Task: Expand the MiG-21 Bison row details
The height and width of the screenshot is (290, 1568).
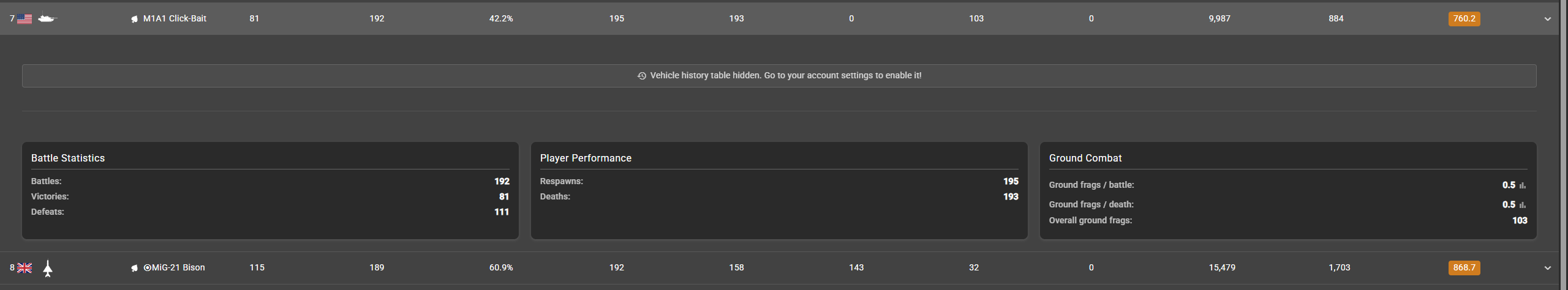Action: point(1548,268)
